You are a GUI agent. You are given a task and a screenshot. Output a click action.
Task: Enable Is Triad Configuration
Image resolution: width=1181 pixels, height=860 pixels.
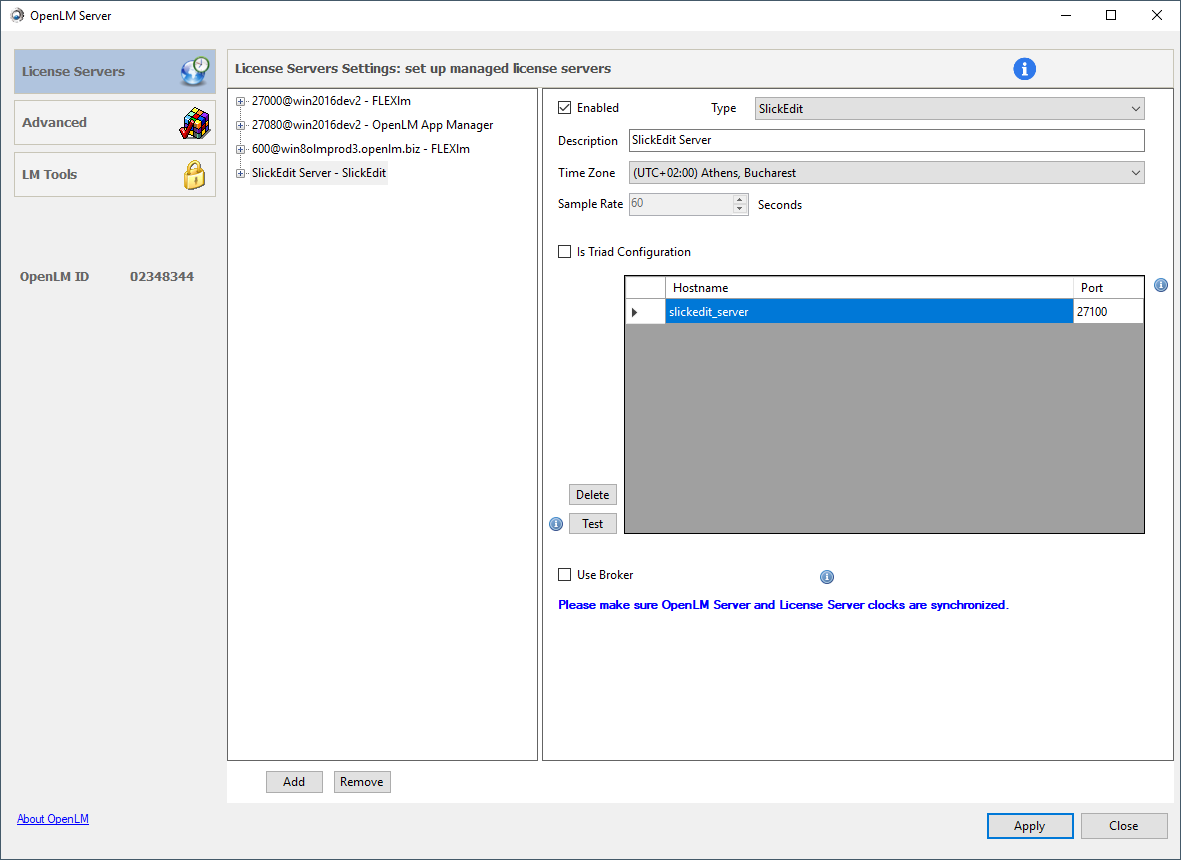coord(564,251)
